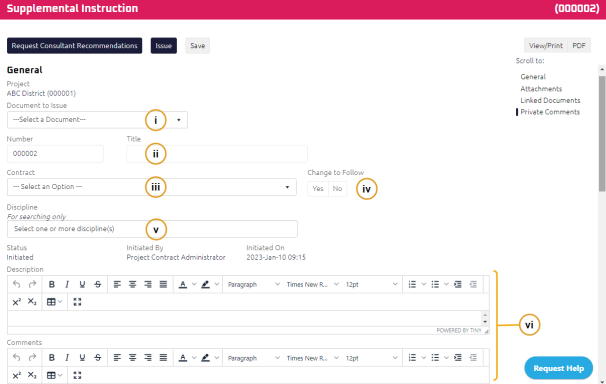Set Change to Follow to Yes
Screen dimensions: 606x384
(318, 189)
